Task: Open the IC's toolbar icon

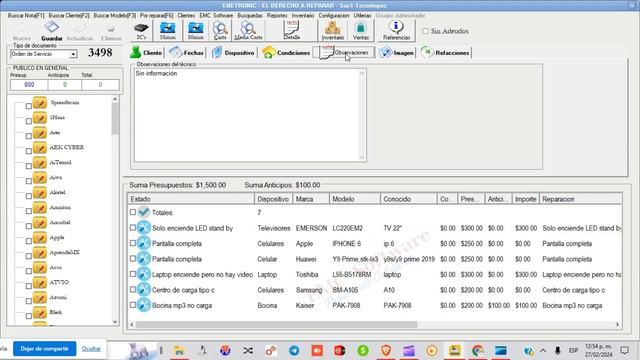Action: pos(141,28)
